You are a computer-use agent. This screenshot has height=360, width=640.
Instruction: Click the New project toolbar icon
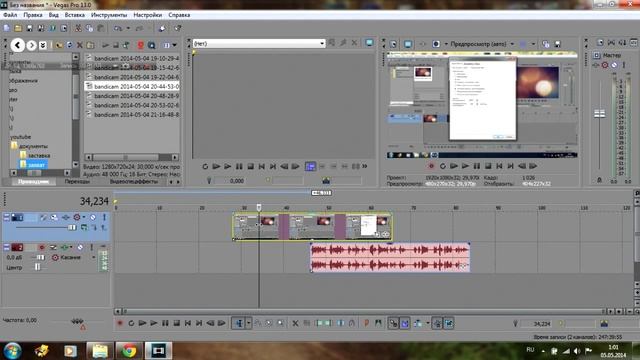coord(7,28)
